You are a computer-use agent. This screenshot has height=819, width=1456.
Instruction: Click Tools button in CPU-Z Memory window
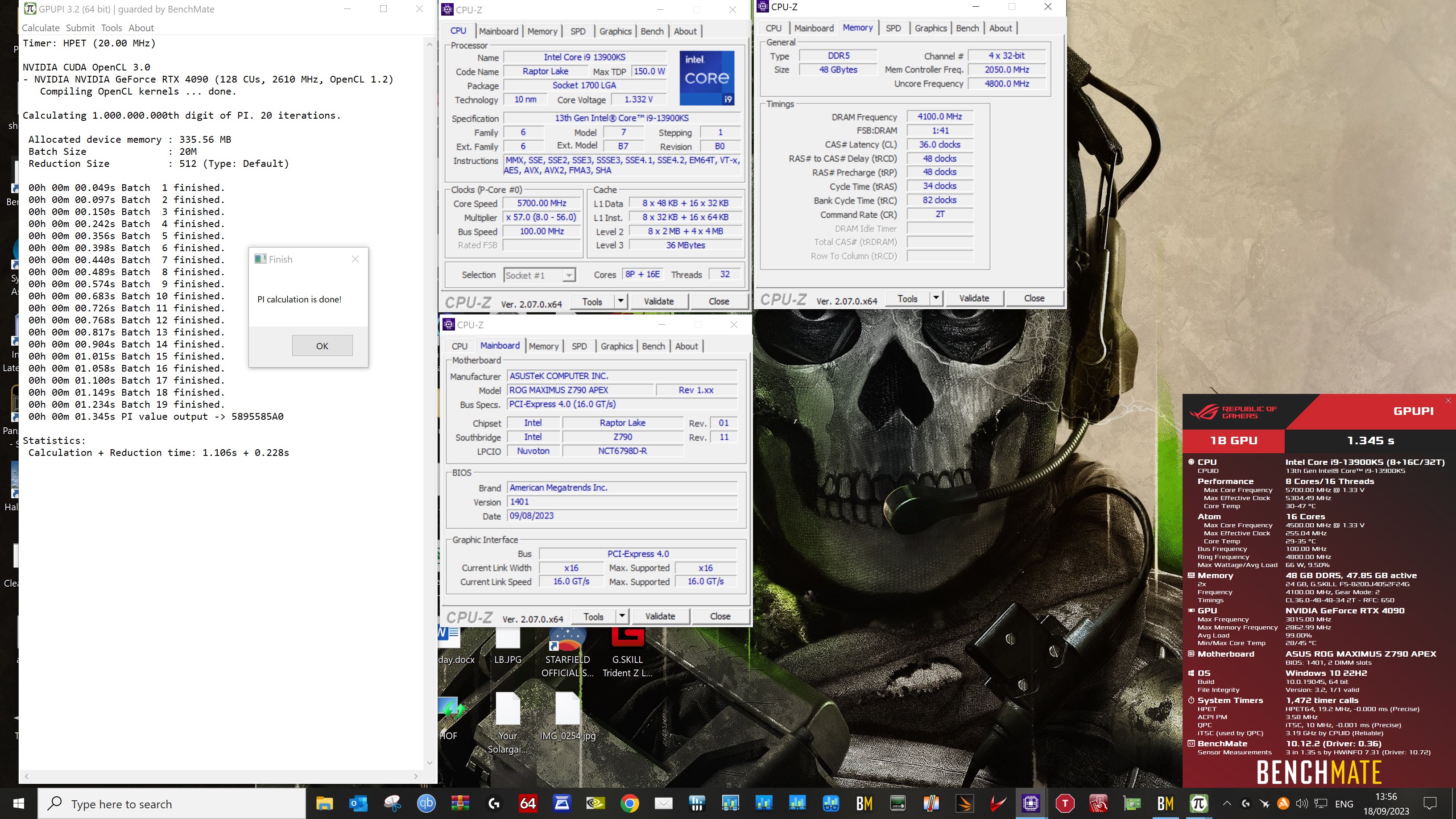pos(907,298)
